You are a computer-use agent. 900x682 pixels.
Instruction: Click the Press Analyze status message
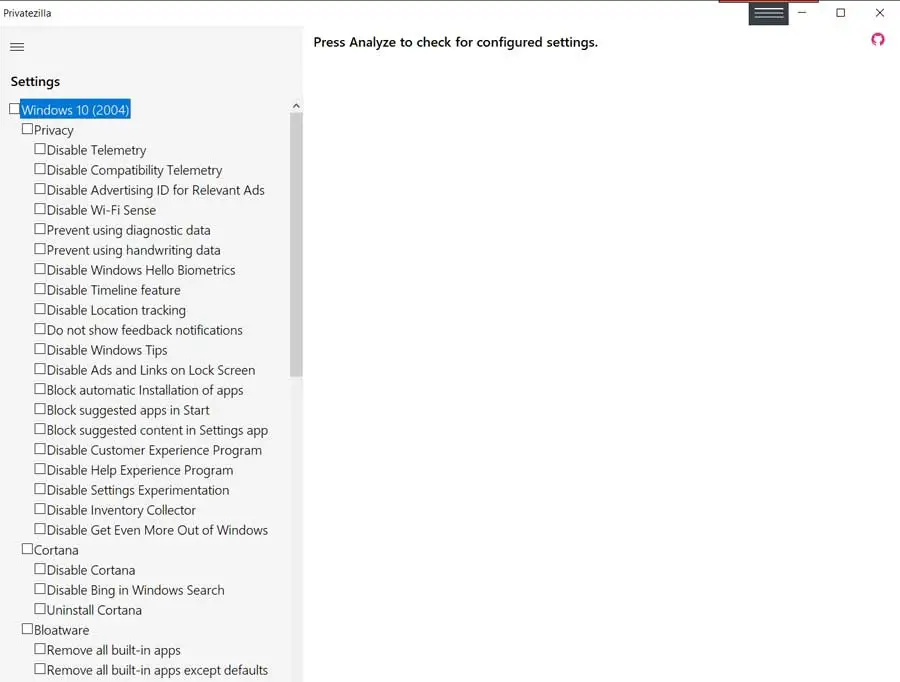pos(455,42)
